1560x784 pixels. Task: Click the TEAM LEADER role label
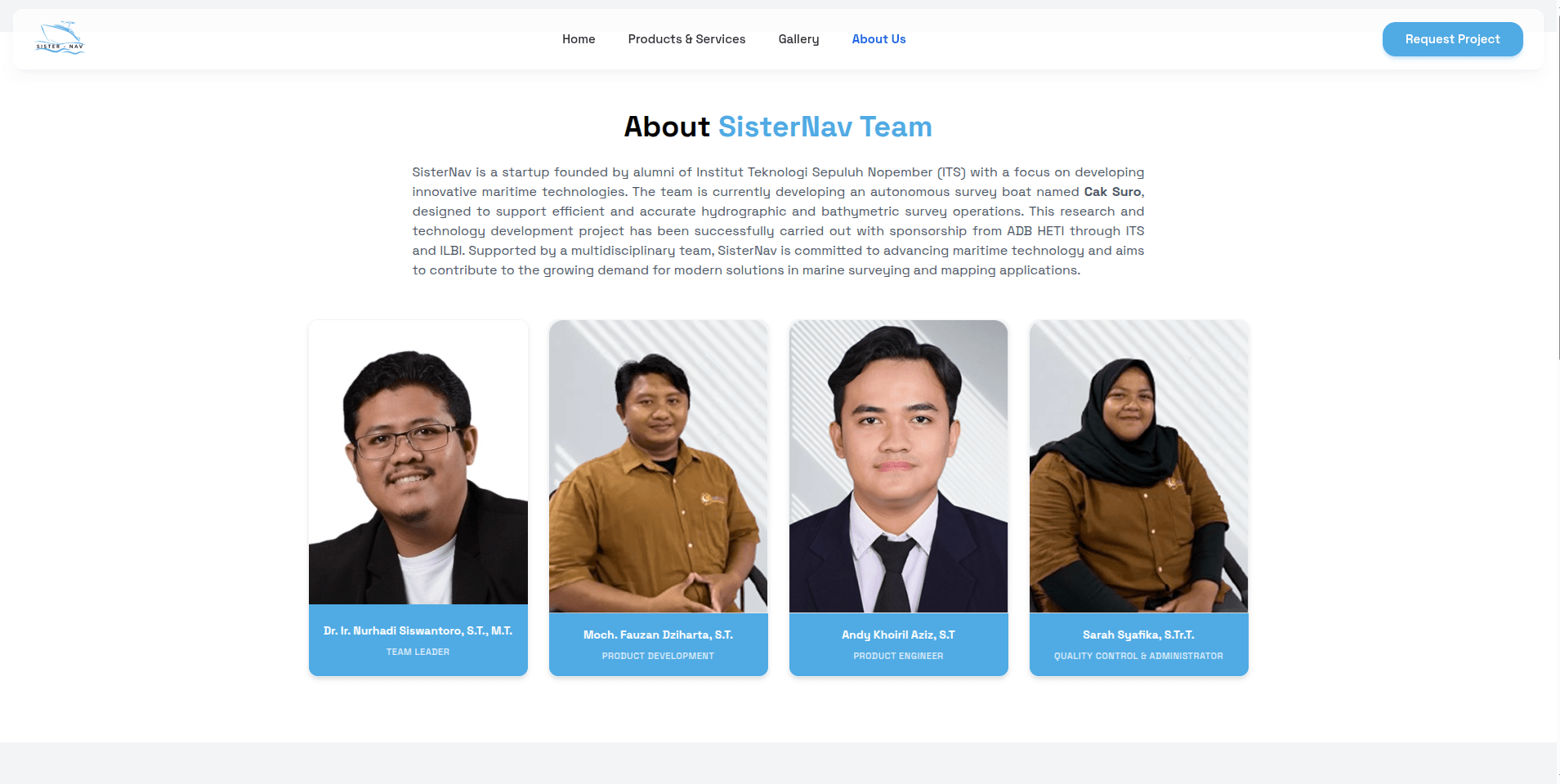(x=418, y=652)
